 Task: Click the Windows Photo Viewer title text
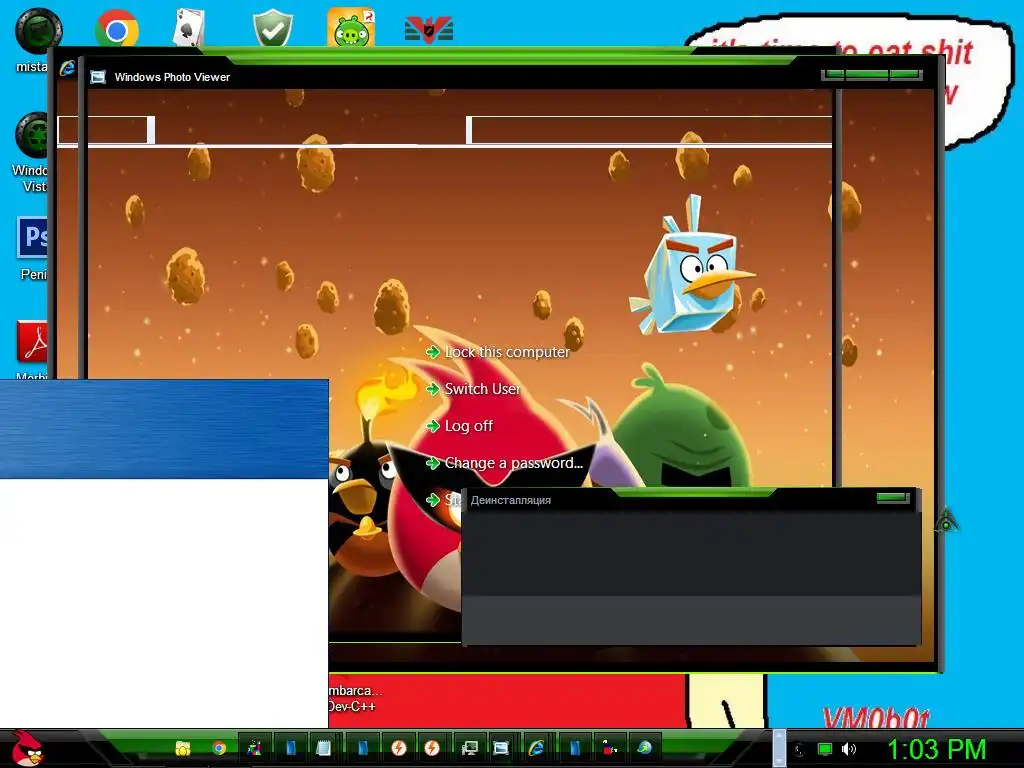click(172, 77)
